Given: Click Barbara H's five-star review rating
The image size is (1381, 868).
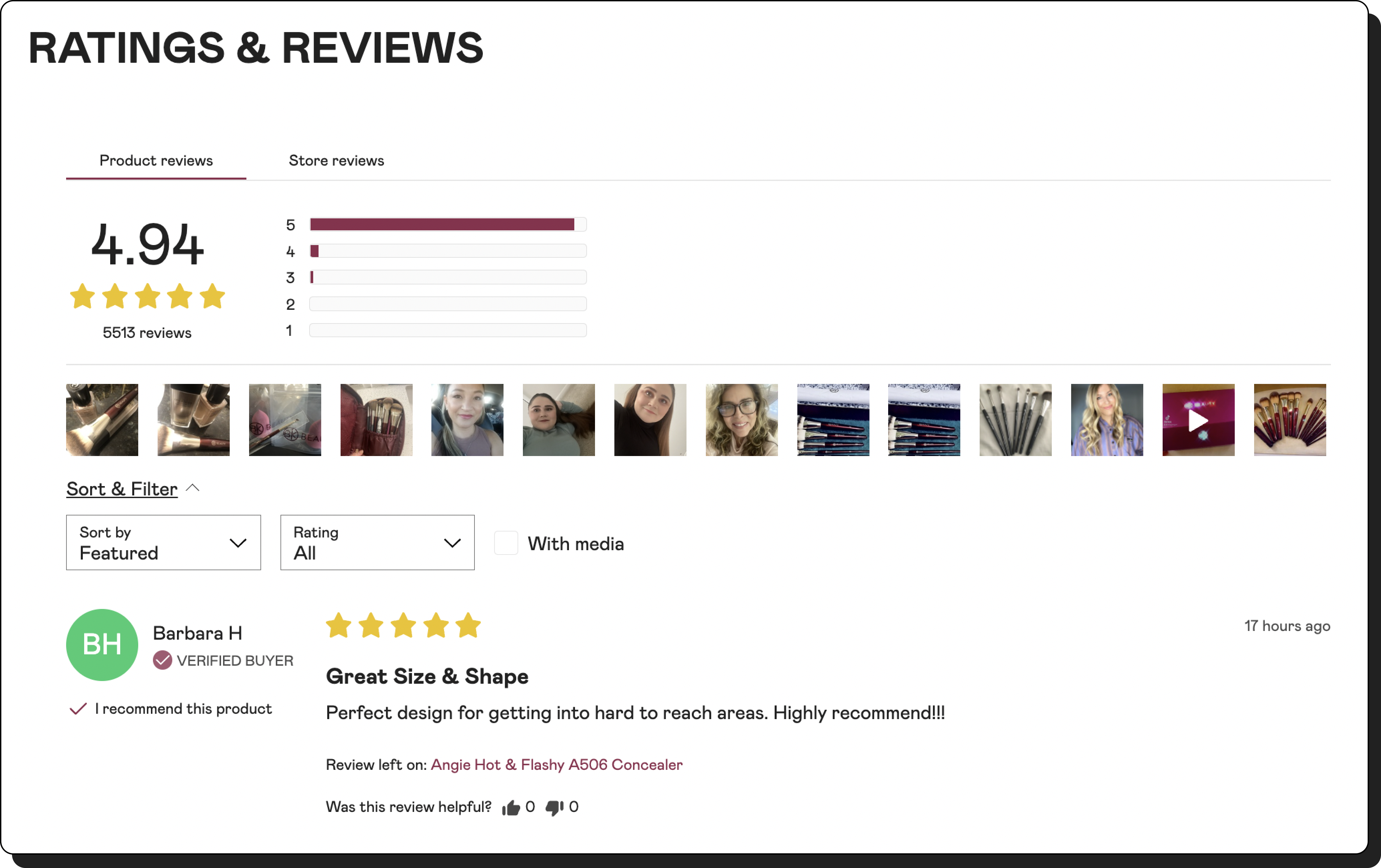Looking at the screenshot, I should pyautogui.click(x=404, y=626).
